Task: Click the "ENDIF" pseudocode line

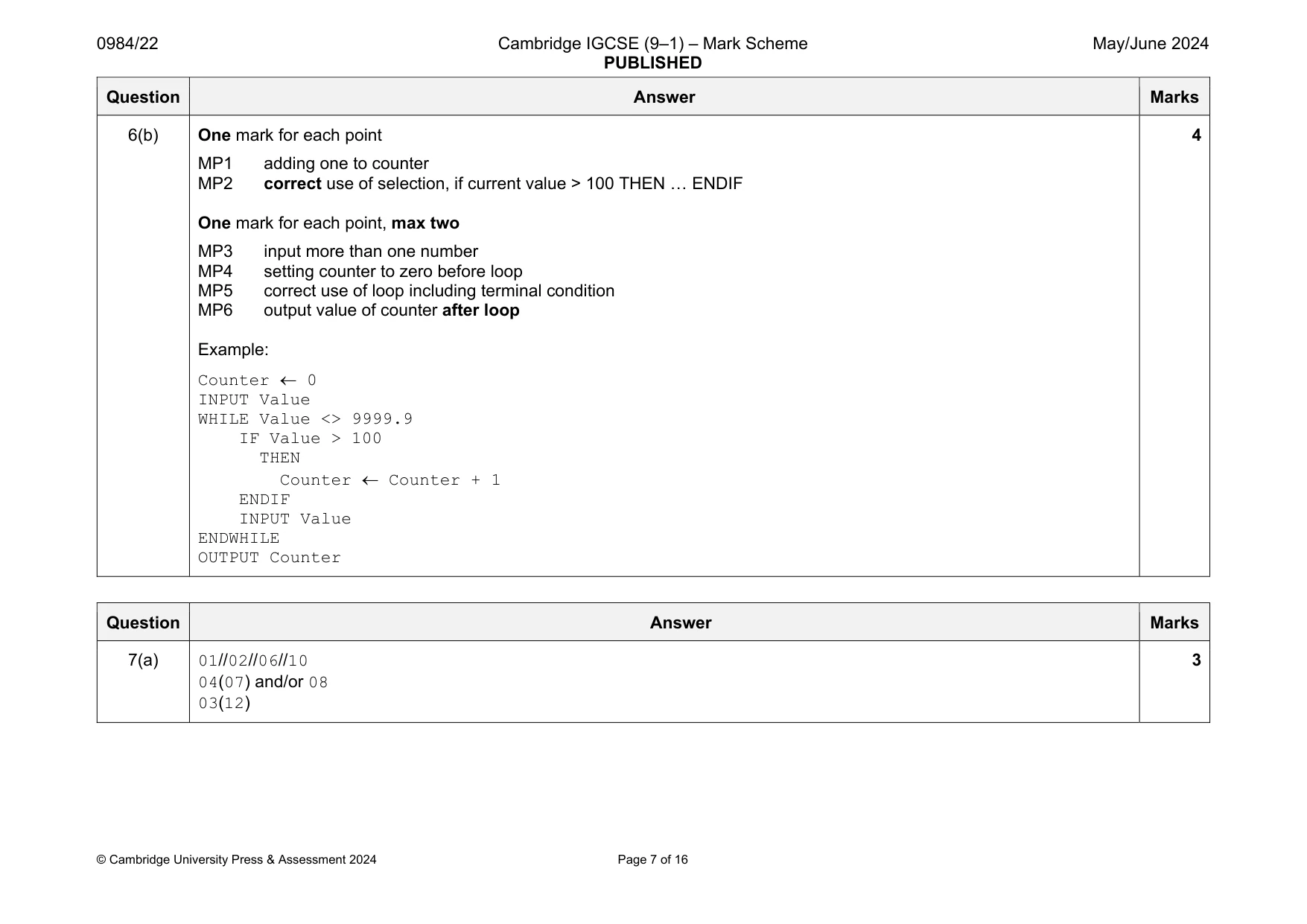Action: 264,500
